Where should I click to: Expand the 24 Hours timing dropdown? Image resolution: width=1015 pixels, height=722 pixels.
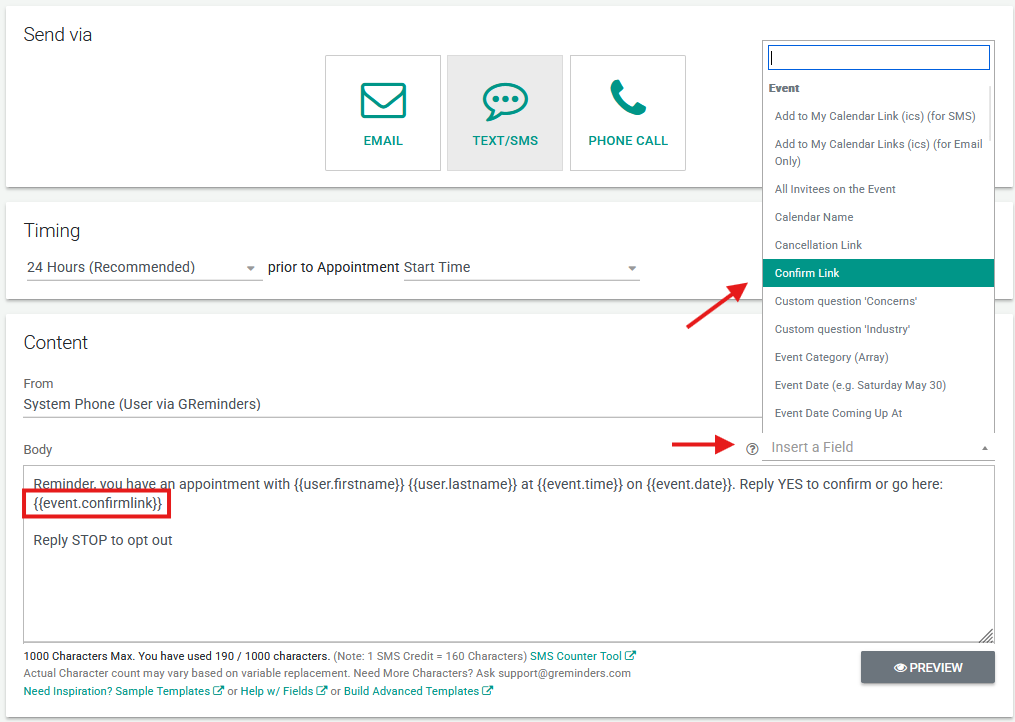[142, 268]
